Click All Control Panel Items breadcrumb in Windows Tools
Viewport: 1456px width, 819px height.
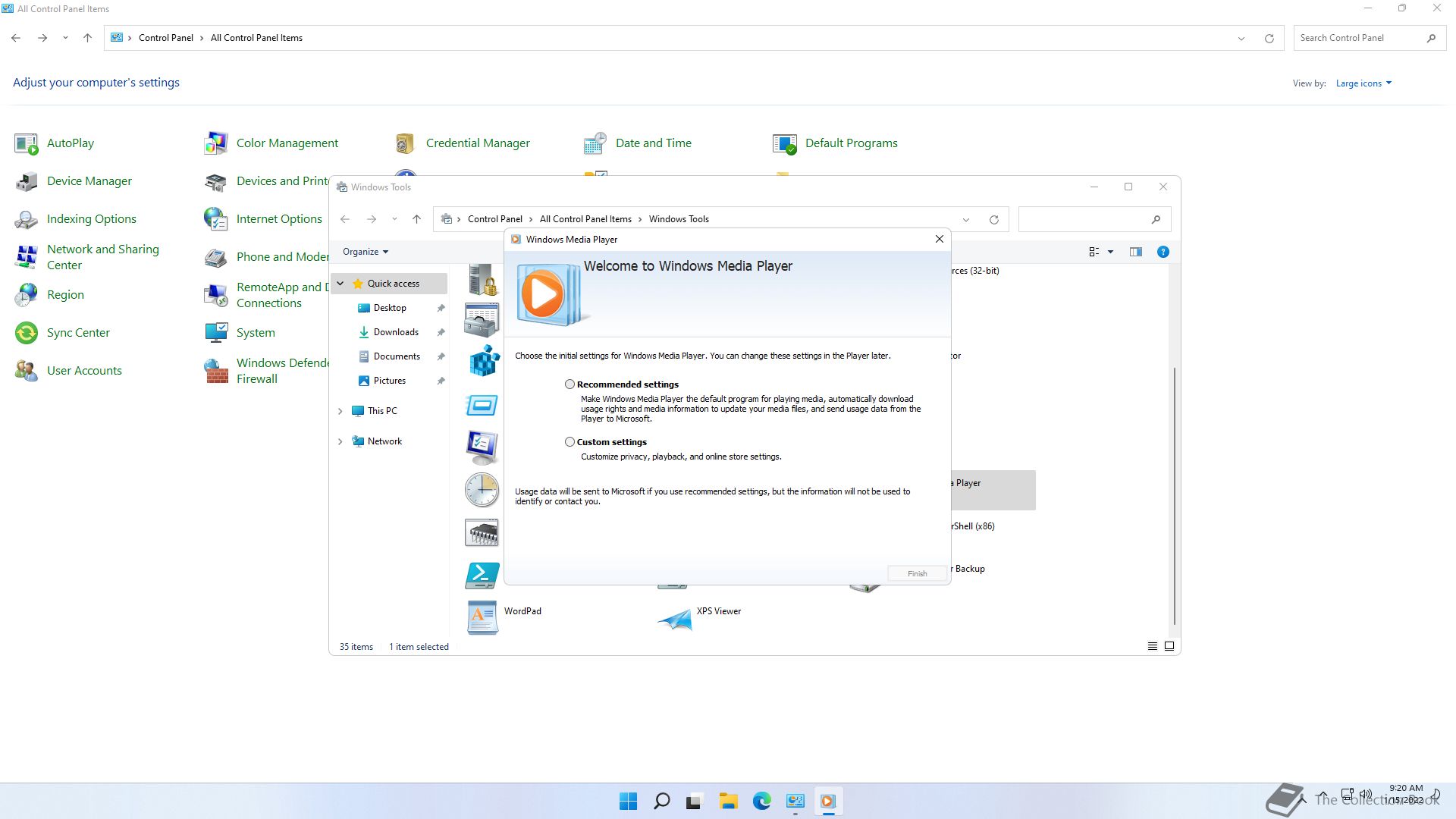click(x=585, y=219)
